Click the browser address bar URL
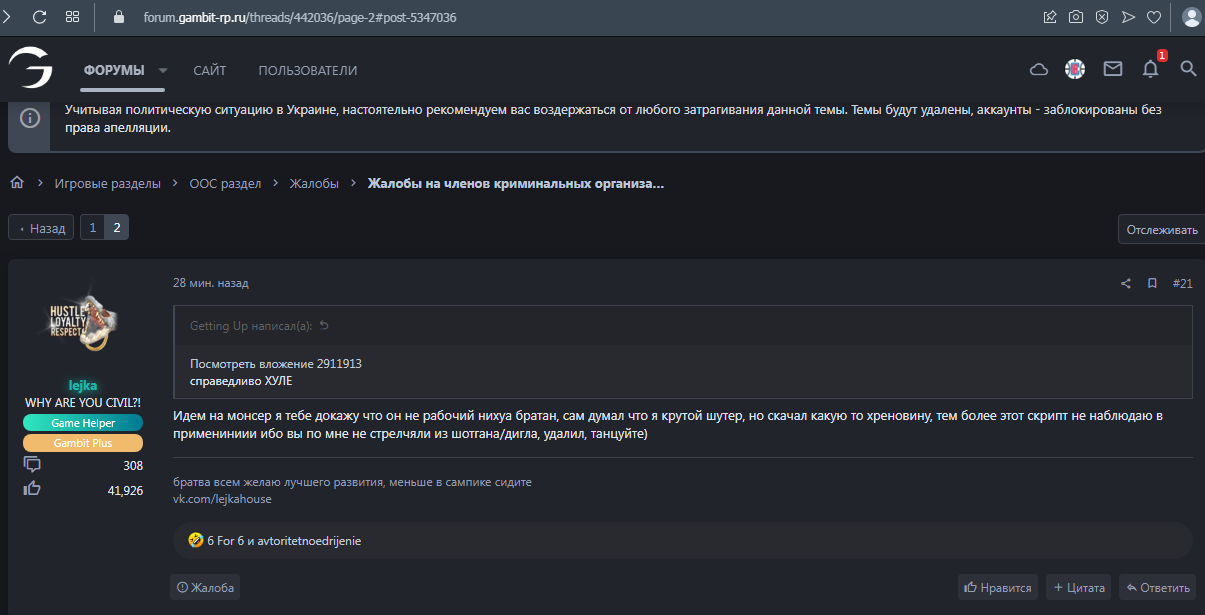The height and width of the screenshot is (615, 1205). 300,17
